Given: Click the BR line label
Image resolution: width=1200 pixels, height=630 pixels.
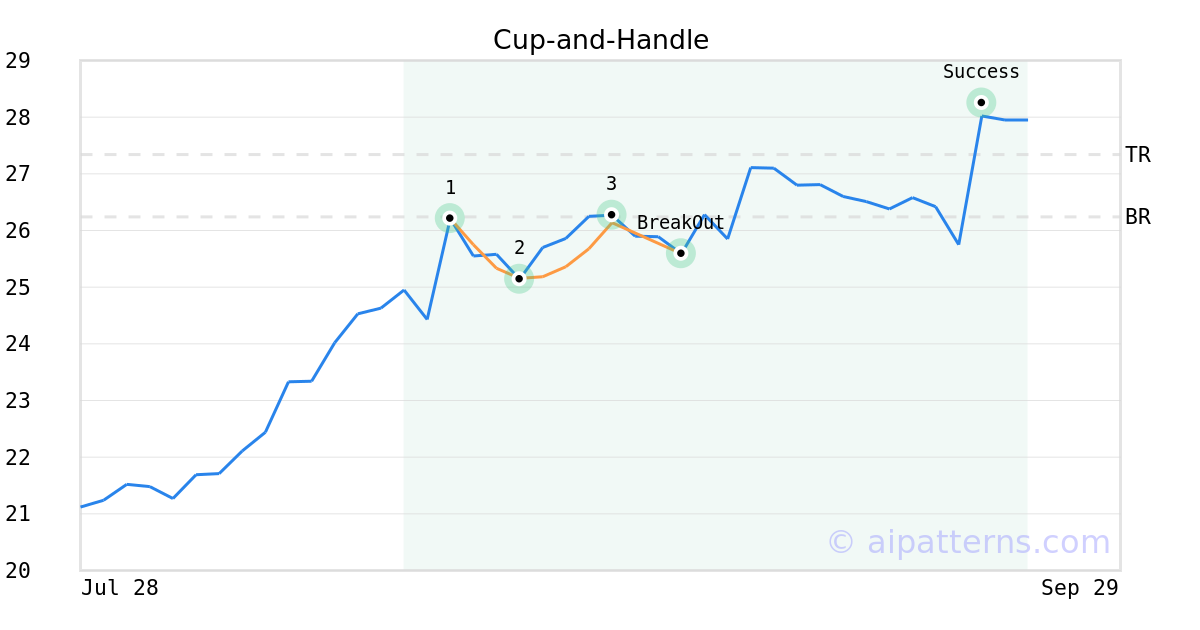Looking at the screenshot, I should click(1138, 217).
